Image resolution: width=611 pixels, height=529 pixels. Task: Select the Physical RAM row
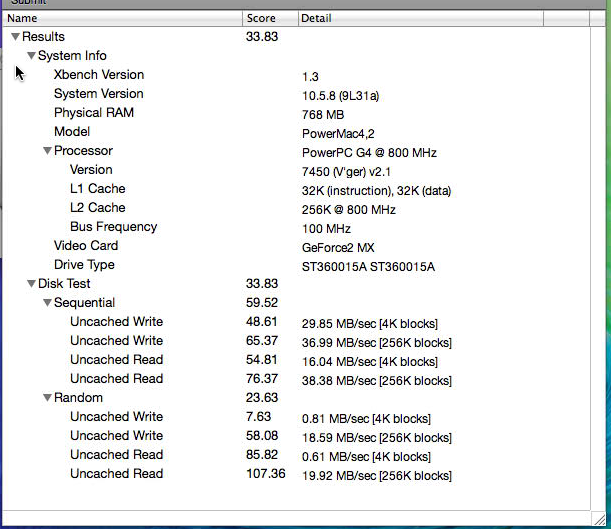(x=296, y=113)
